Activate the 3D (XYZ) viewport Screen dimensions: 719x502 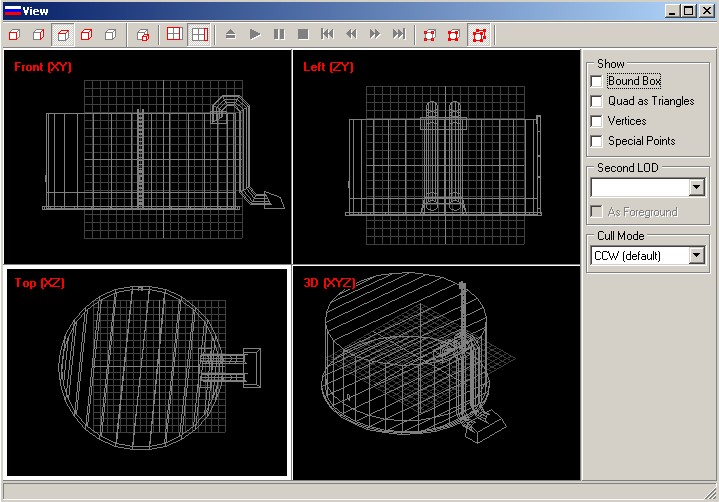click(436, 372)
